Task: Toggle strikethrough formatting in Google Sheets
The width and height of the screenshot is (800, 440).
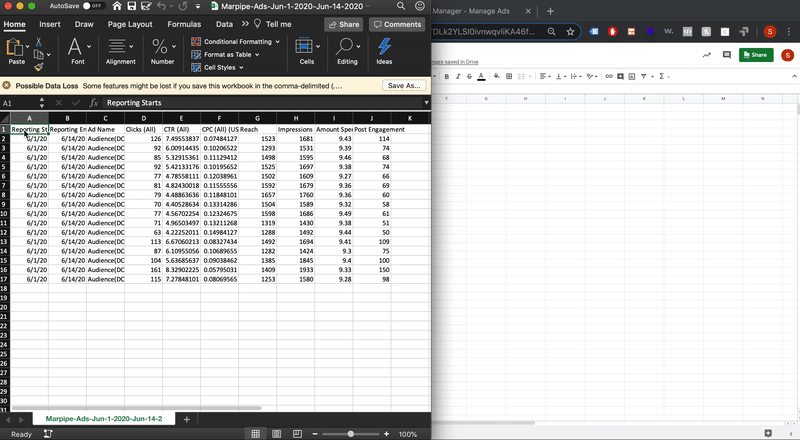Action: pyautogui.click(x=470, y=76)
